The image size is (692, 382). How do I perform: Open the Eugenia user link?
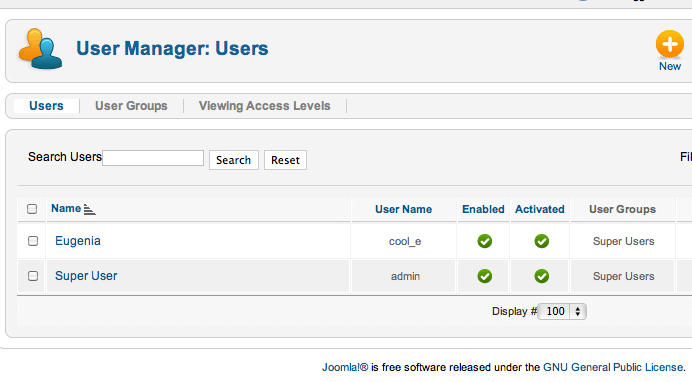78,241
